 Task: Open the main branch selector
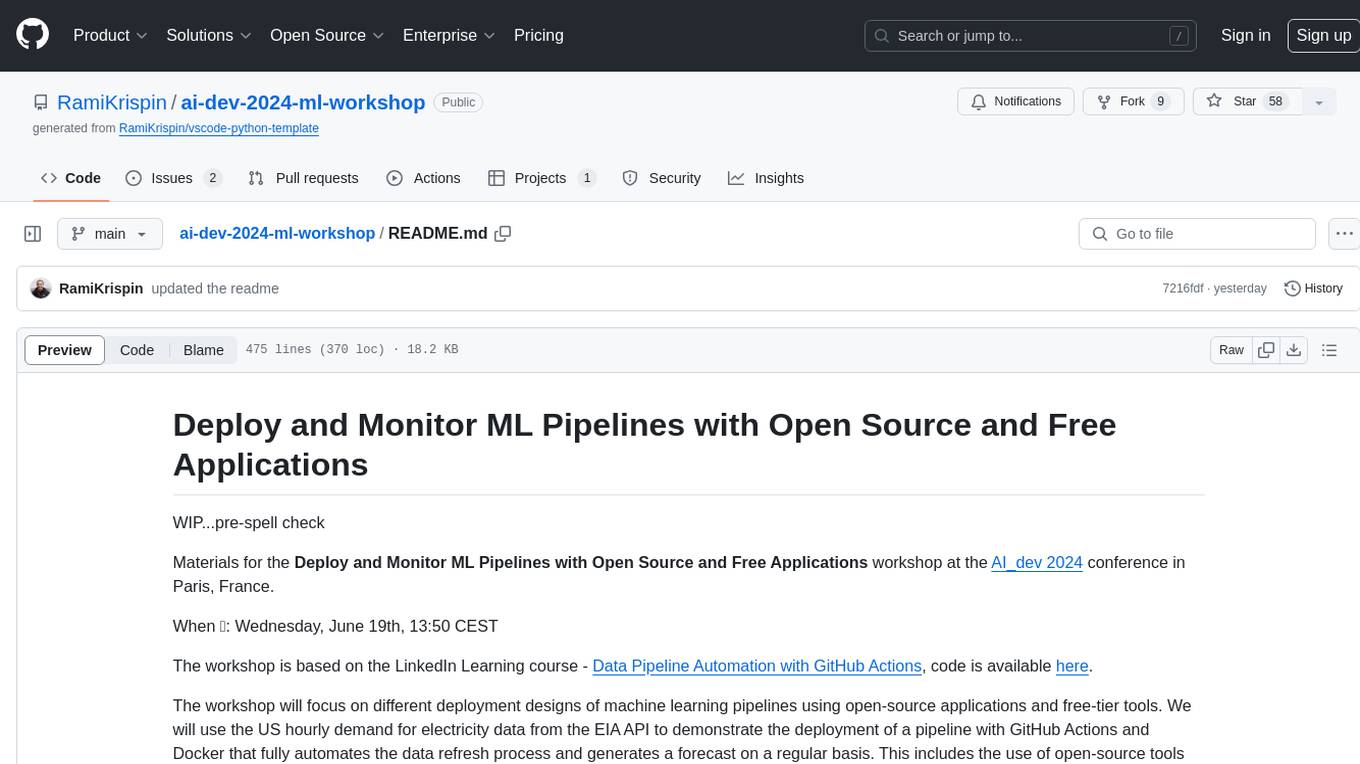[109, 234]
